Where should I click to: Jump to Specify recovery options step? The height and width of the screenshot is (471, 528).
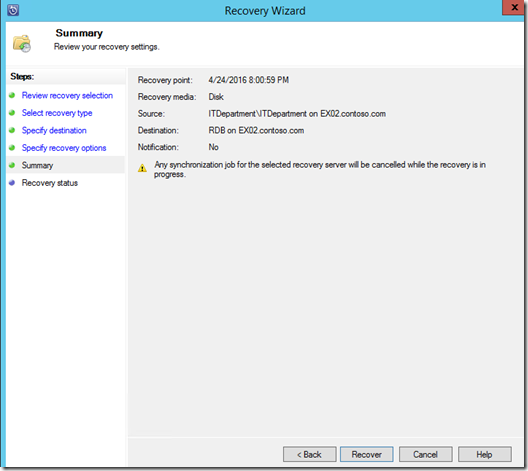point(64,148)
